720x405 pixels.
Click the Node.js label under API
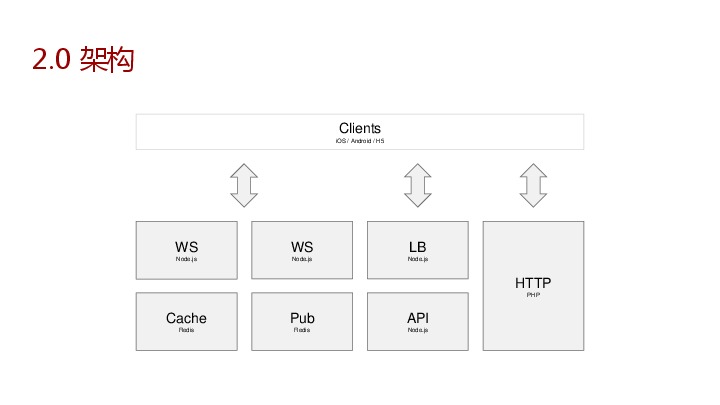pyautogui.click(x=417, y=330)
